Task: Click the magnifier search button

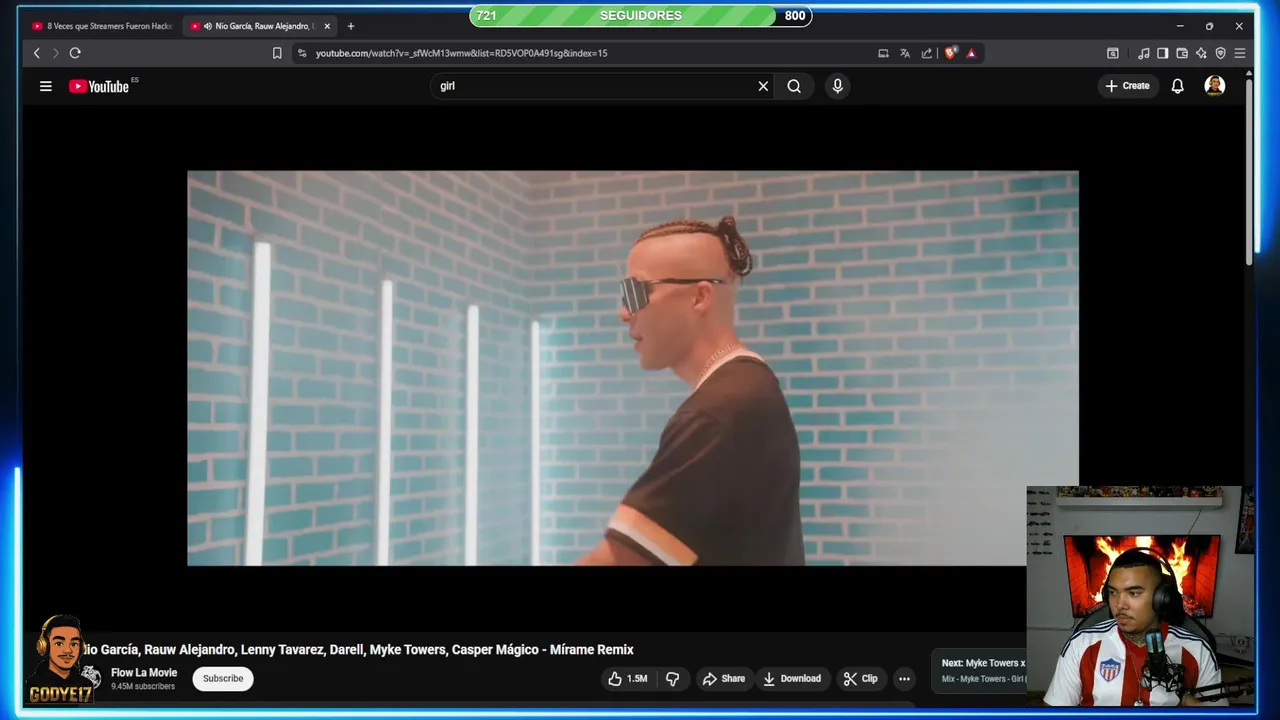Action: tap(794, 86)
